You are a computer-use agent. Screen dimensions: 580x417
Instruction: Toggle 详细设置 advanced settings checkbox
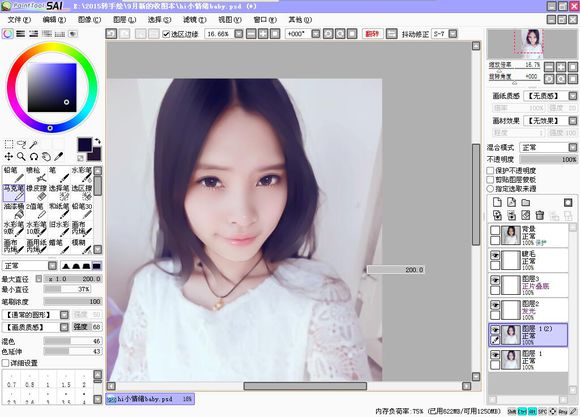pos(6,363)
